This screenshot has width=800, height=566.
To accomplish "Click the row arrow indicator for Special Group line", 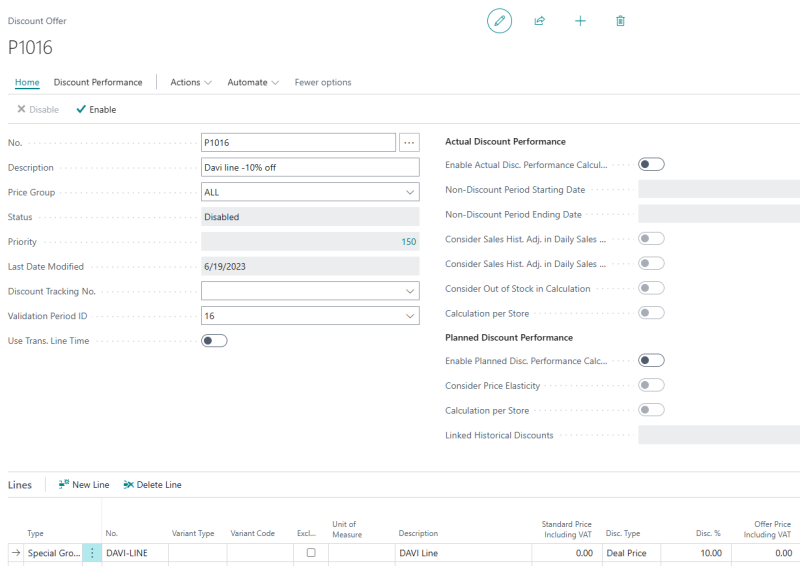I will pyautogui.click(x=16, y=553).
